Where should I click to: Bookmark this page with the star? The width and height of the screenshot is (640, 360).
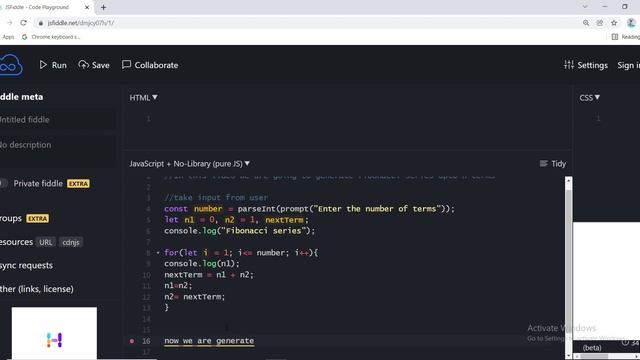tap(614, 23)
